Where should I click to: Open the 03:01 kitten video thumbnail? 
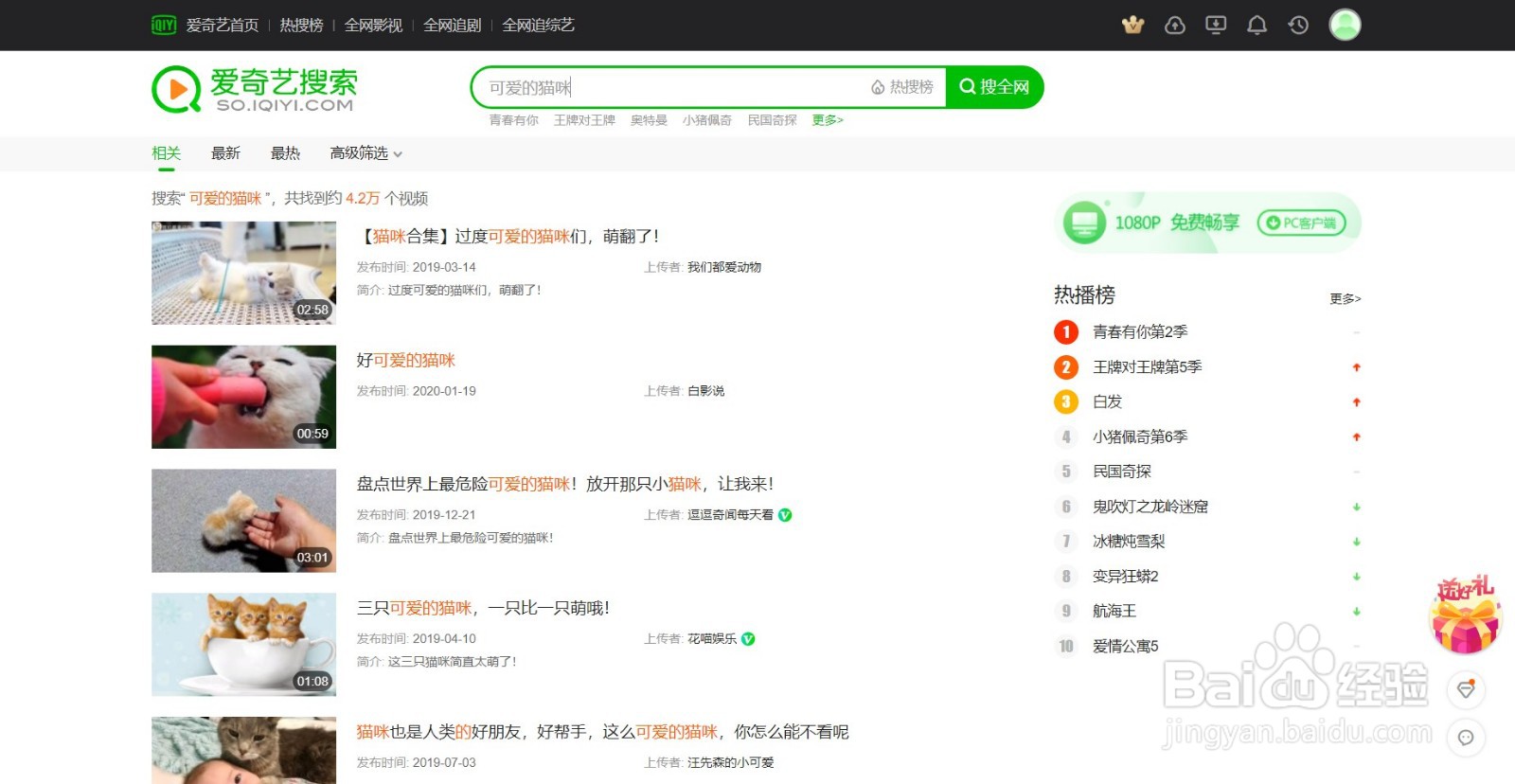243,521
